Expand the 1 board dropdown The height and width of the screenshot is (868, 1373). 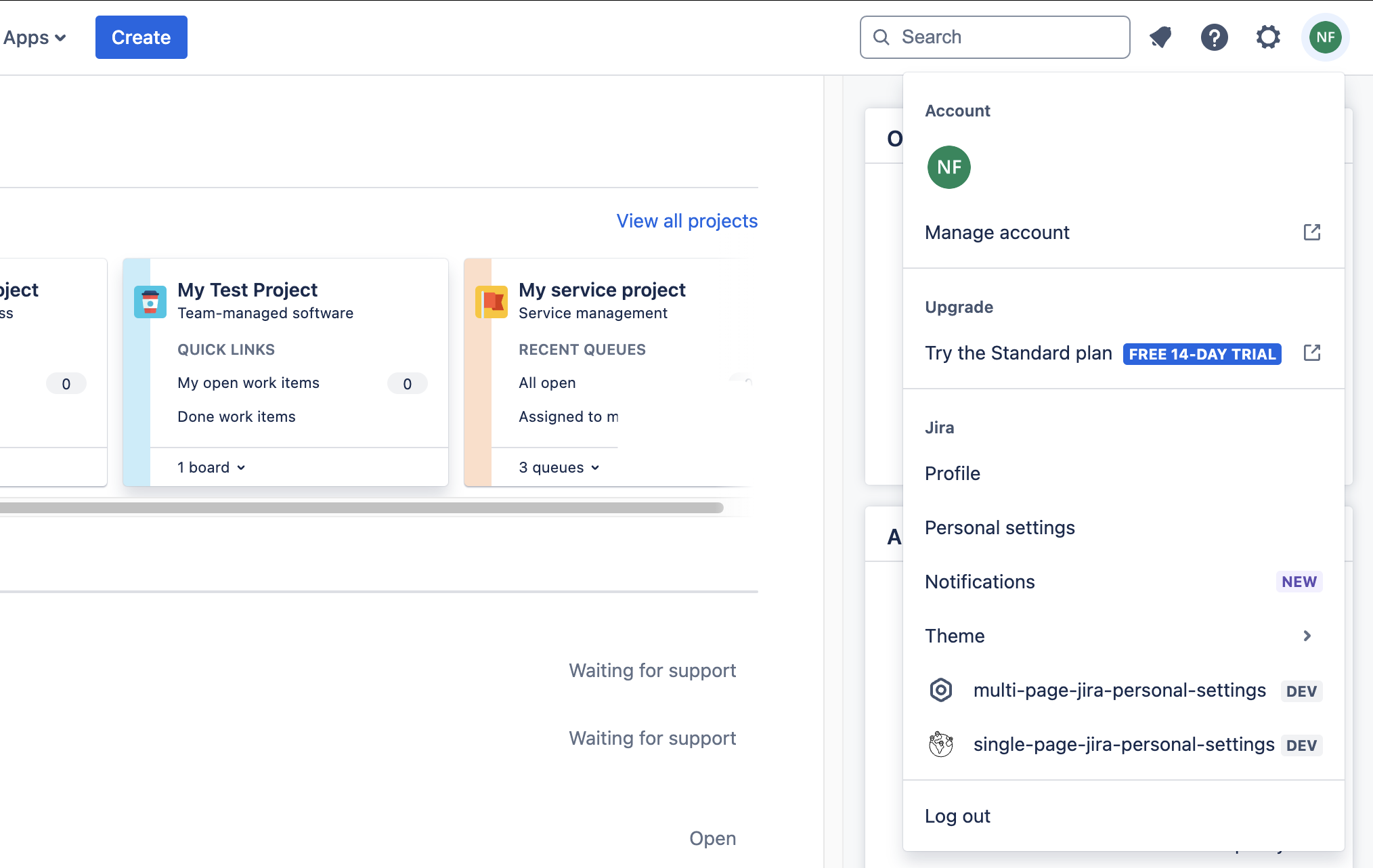(x=211, y=467)
